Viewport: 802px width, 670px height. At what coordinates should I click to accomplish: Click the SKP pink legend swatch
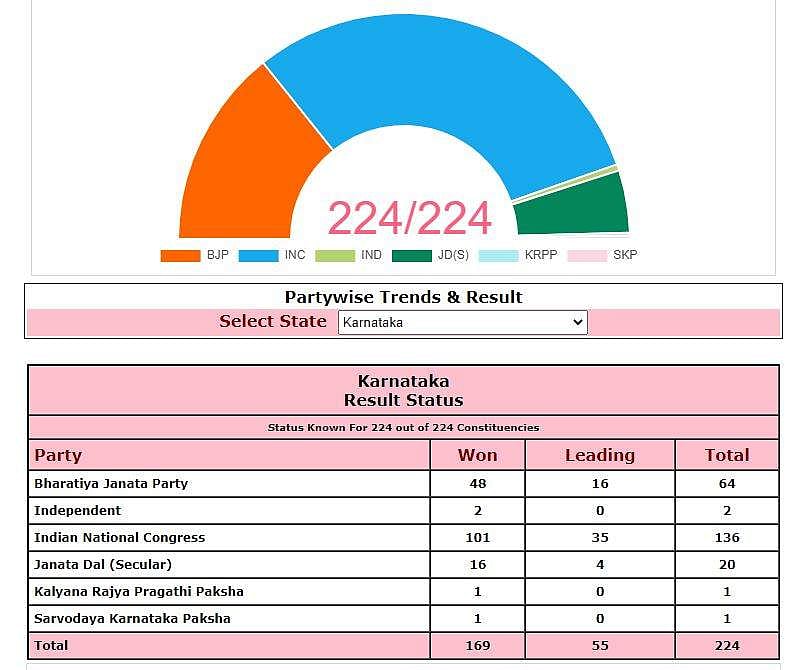[x=587, y=255]
